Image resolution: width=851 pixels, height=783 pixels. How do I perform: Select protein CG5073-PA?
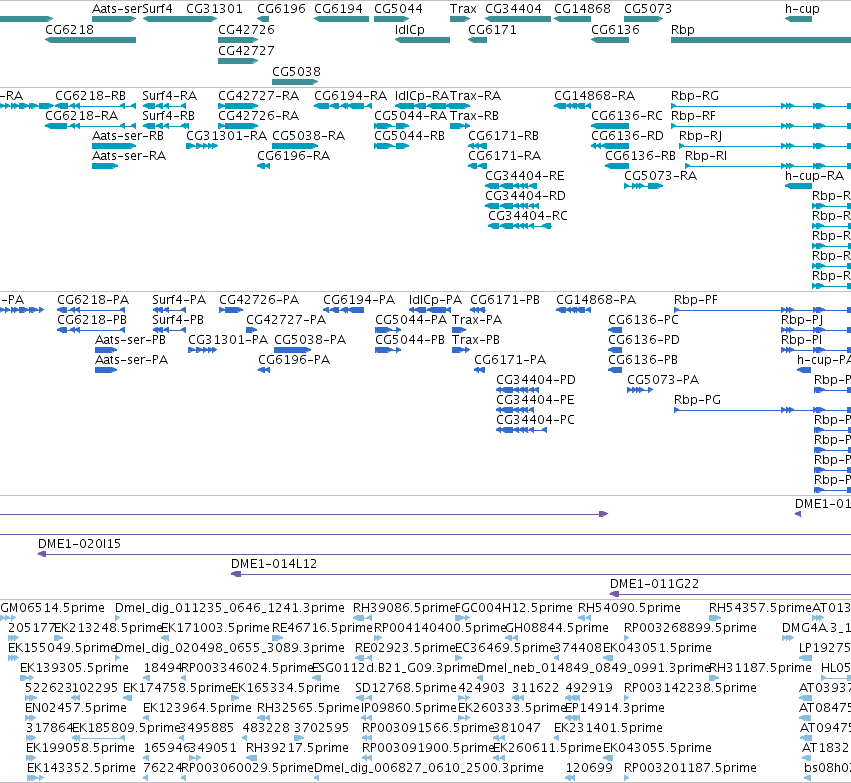[x=640, y=390]
